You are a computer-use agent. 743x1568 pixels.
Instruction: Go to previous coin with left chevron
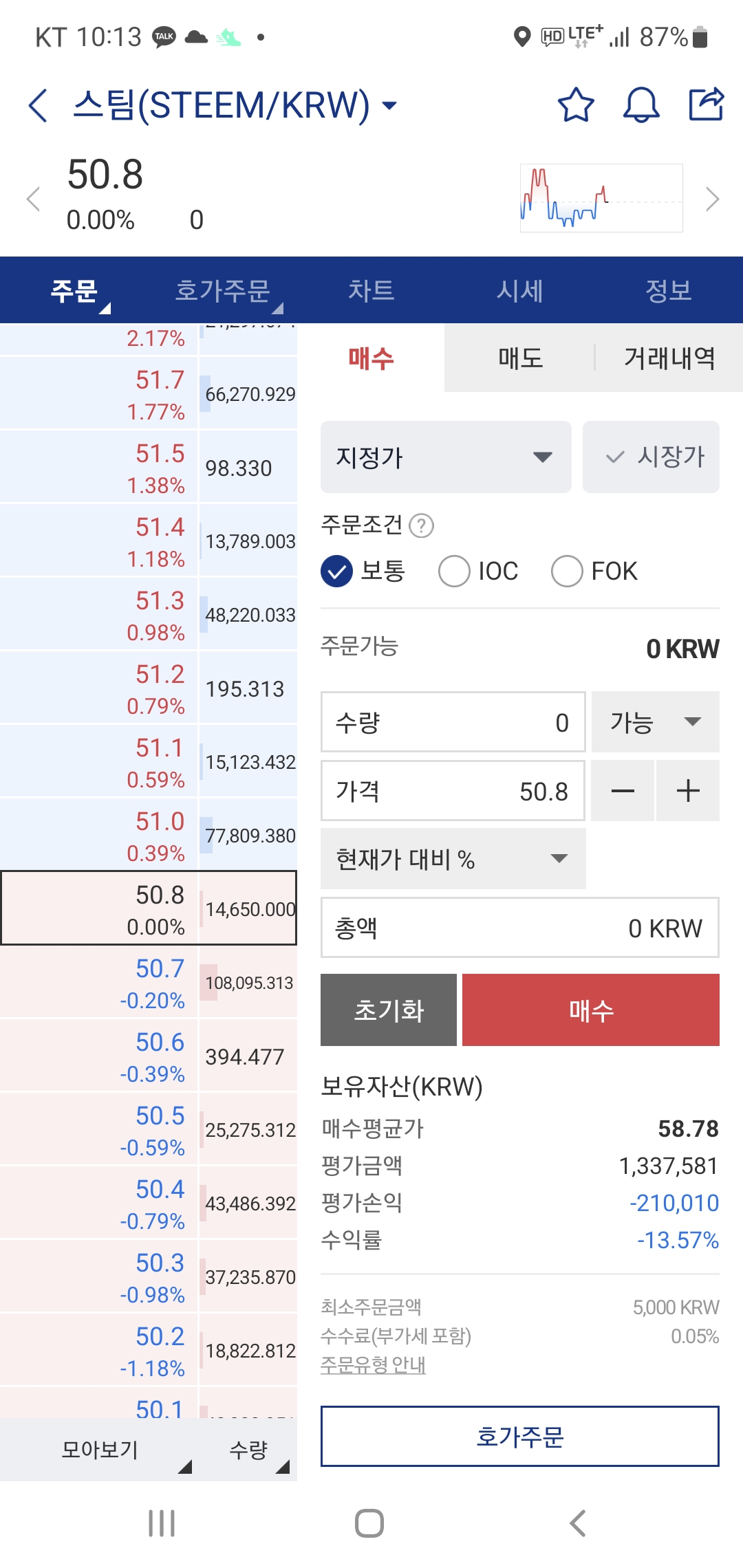(x=33, y=199)
